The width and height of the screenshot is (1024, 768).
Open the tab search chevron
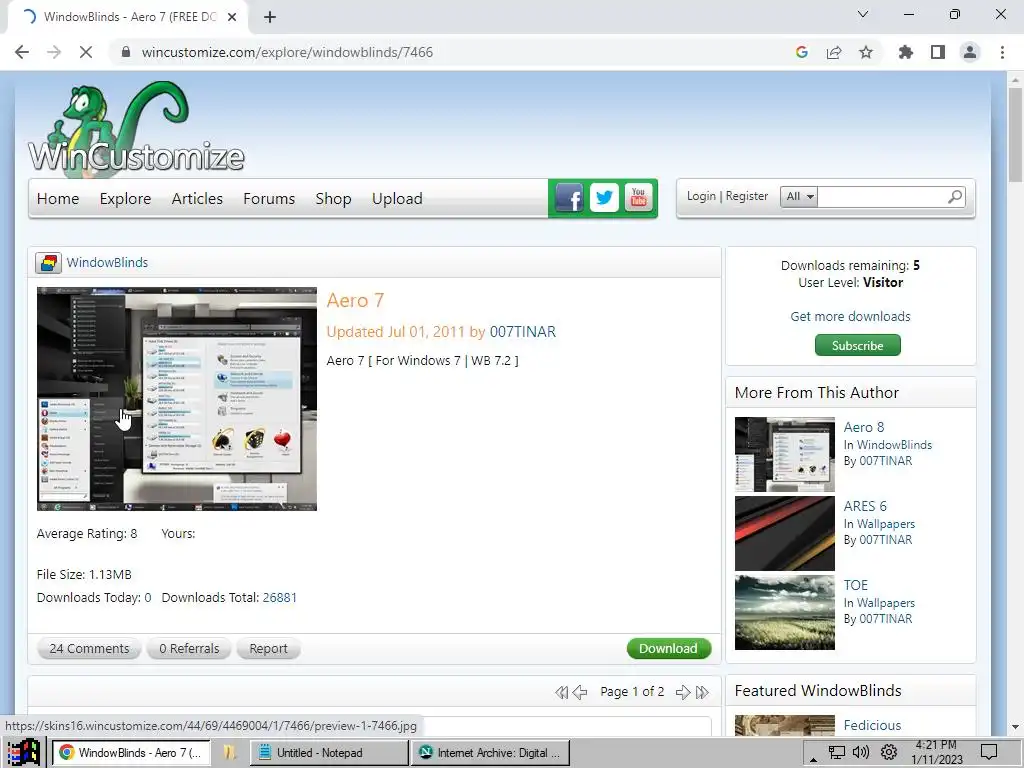point(863,14)
